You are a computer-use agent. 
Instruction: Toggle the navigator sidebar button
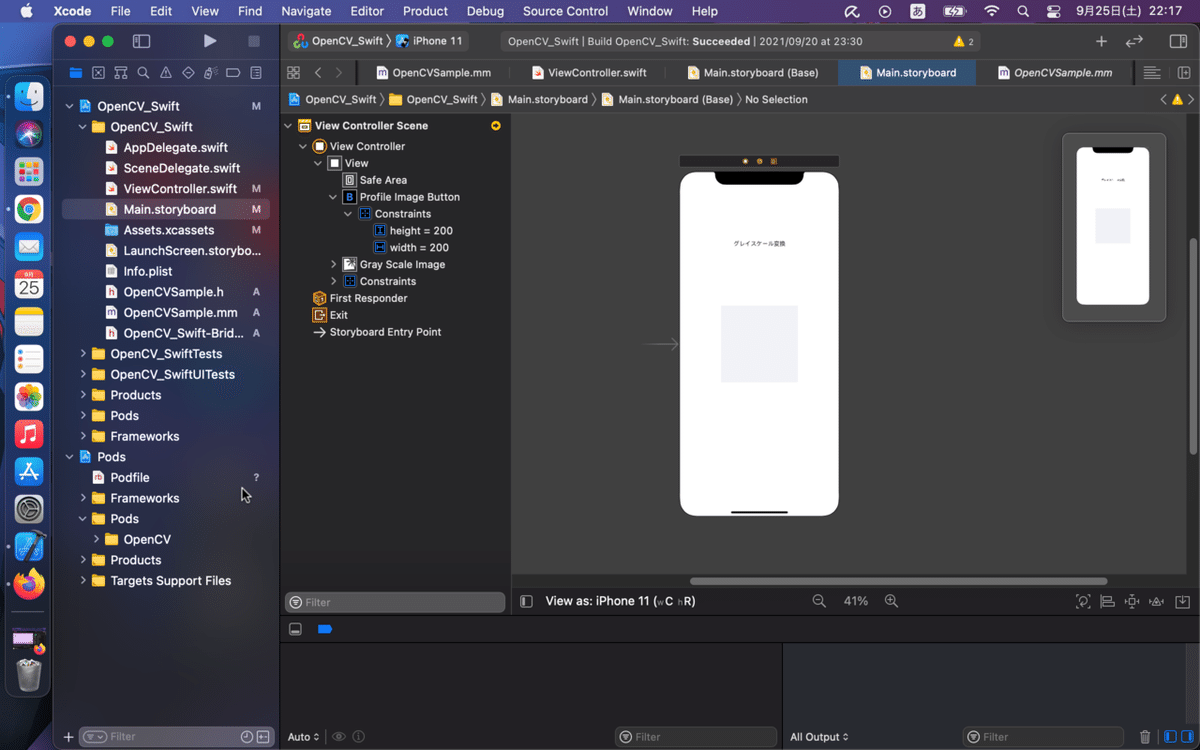(141, 41)
